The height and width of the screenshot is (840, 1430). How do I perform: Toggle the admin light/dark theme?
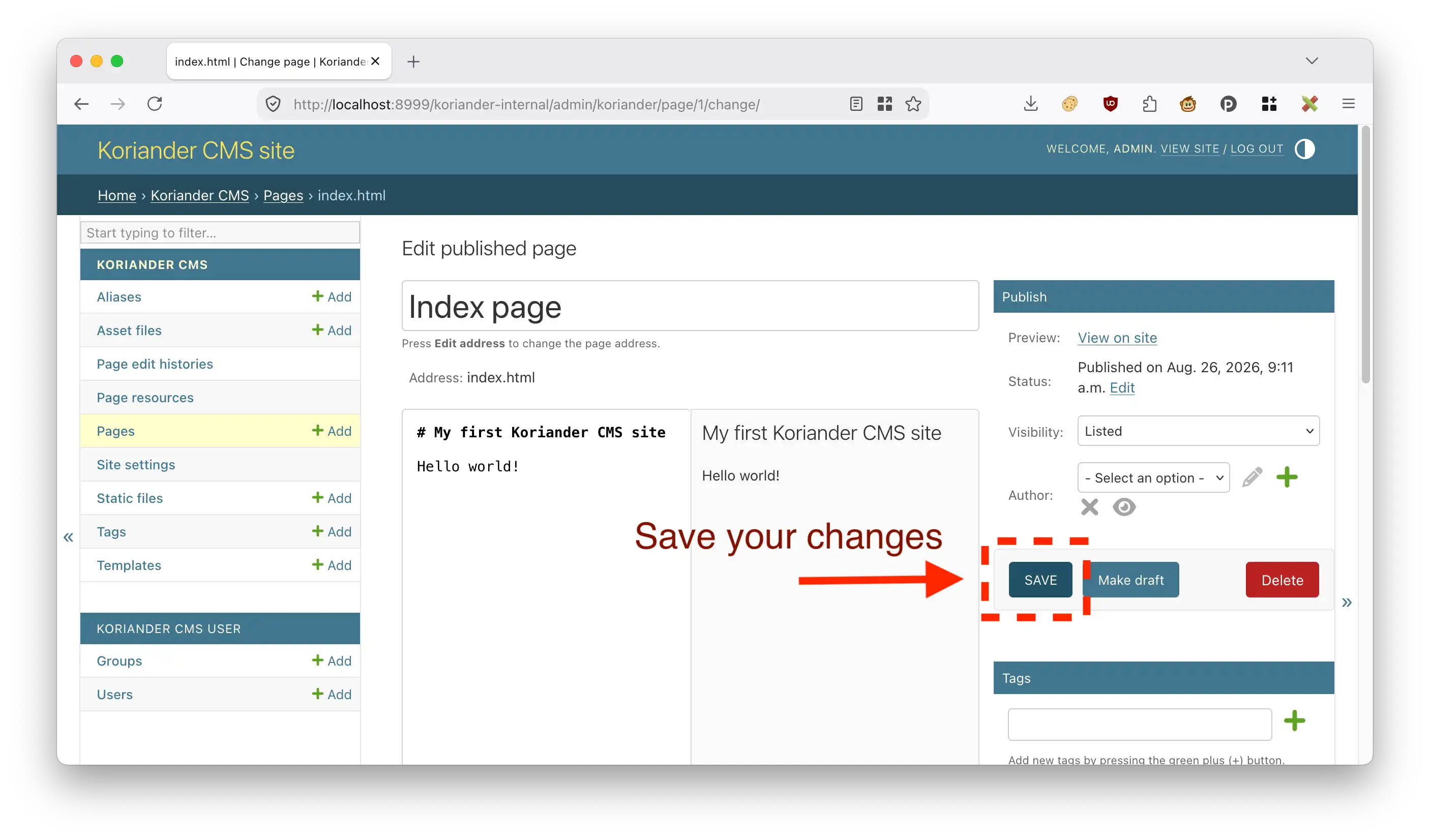[x=1304, y=149]
